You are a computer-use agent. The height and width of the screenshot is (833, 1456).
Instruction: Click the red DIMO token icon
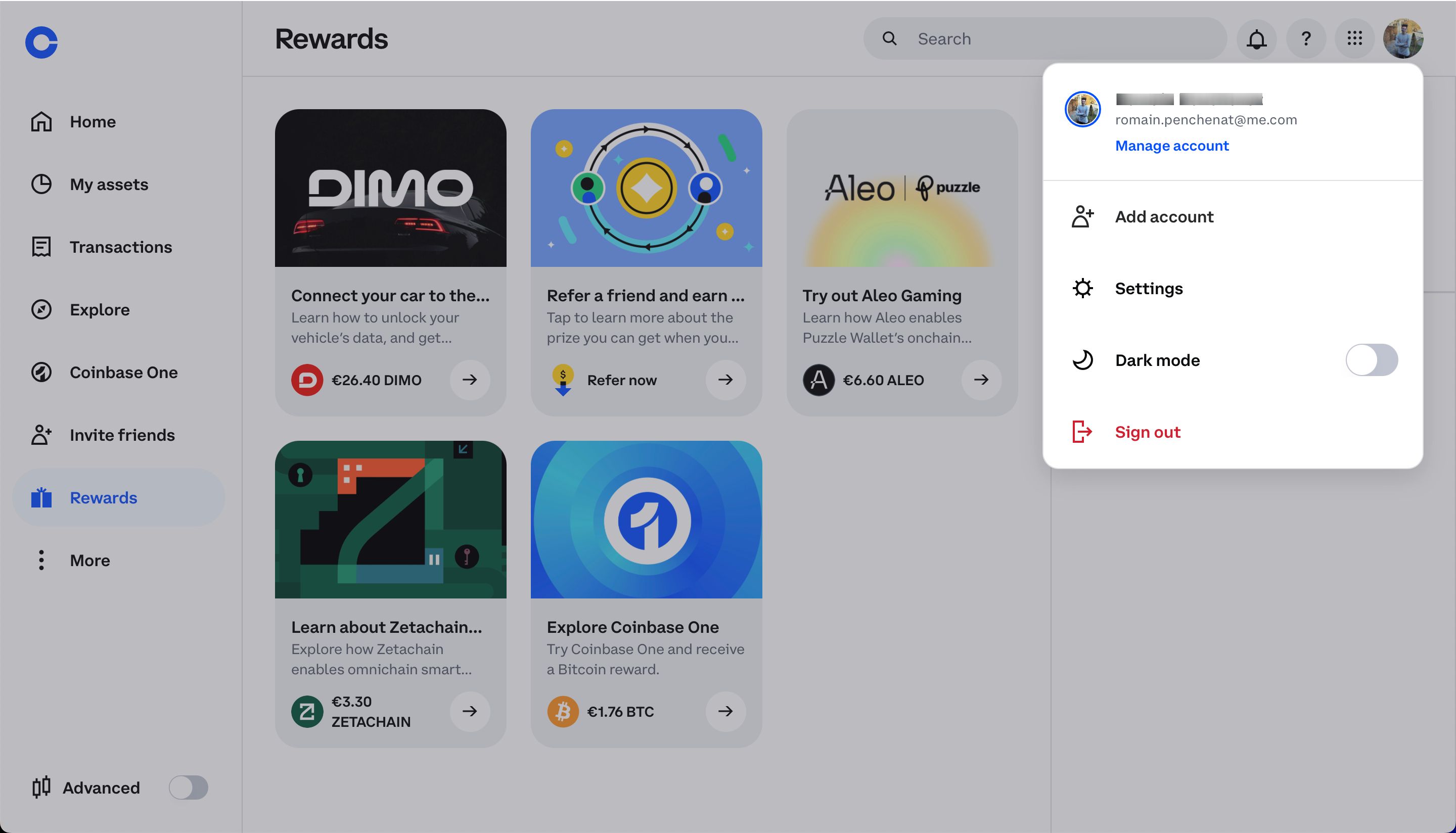[x=307, y=380]
